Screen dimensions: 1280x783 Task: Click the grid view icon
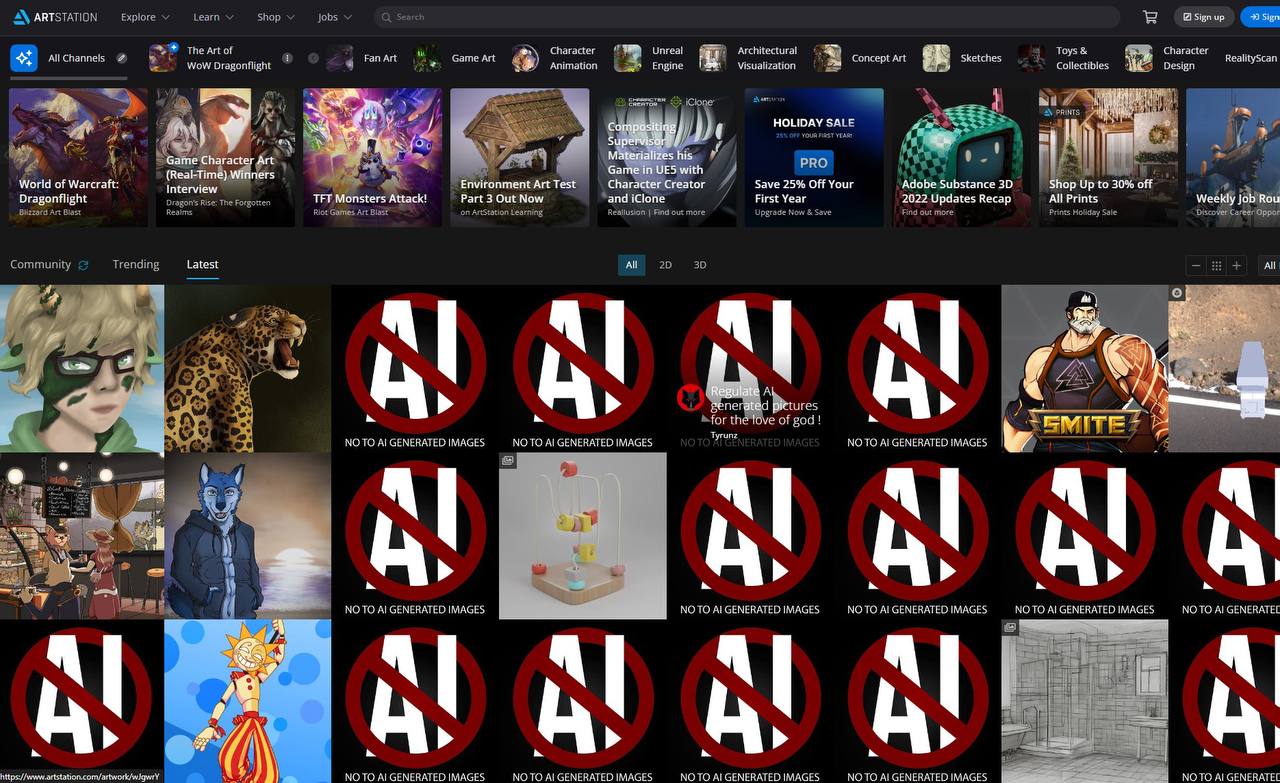click(1216, 265)
